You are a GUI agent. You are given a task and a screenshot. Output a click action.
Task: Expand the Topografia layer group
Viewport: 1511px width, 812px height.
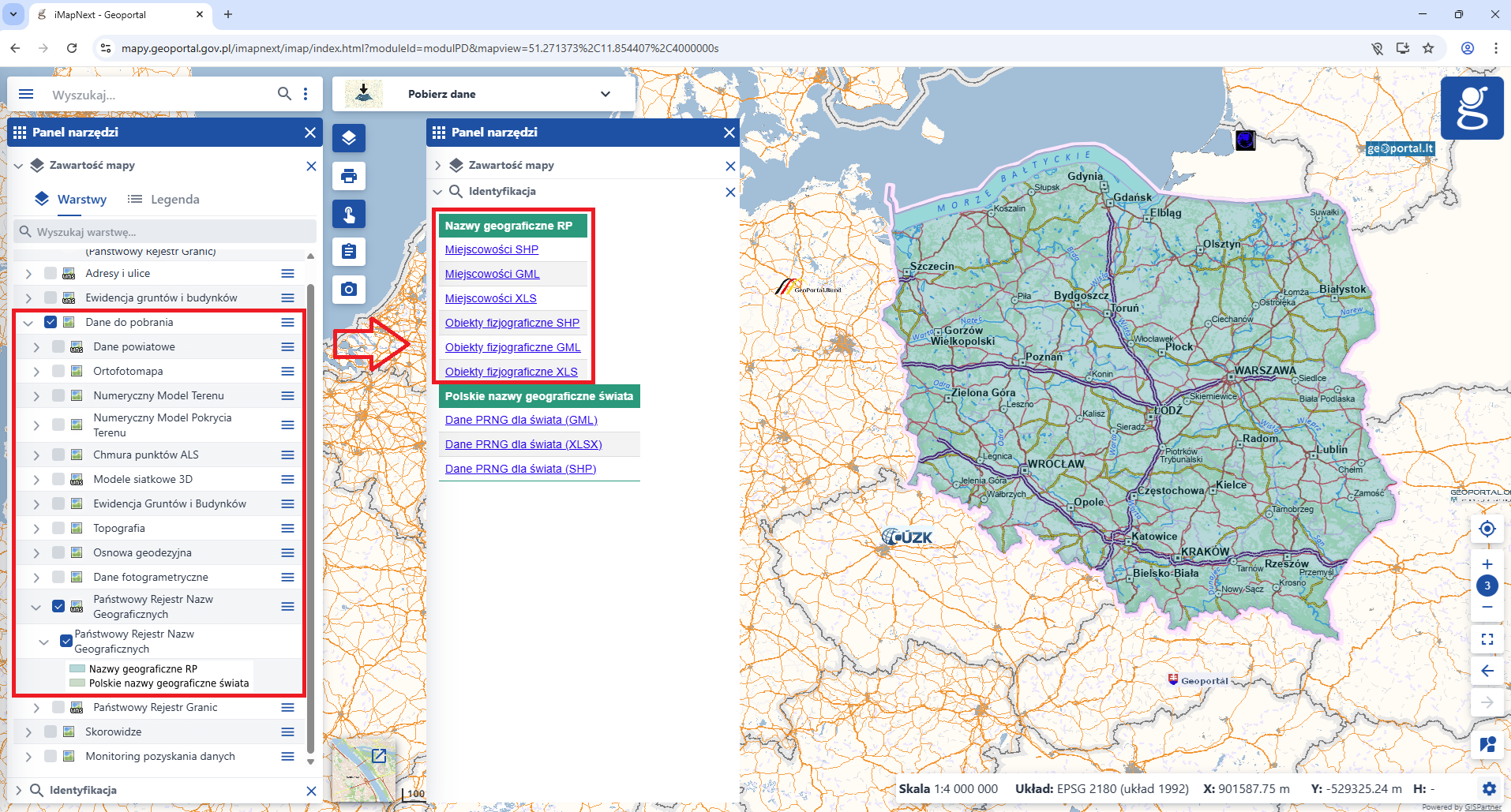click(36, 527)
